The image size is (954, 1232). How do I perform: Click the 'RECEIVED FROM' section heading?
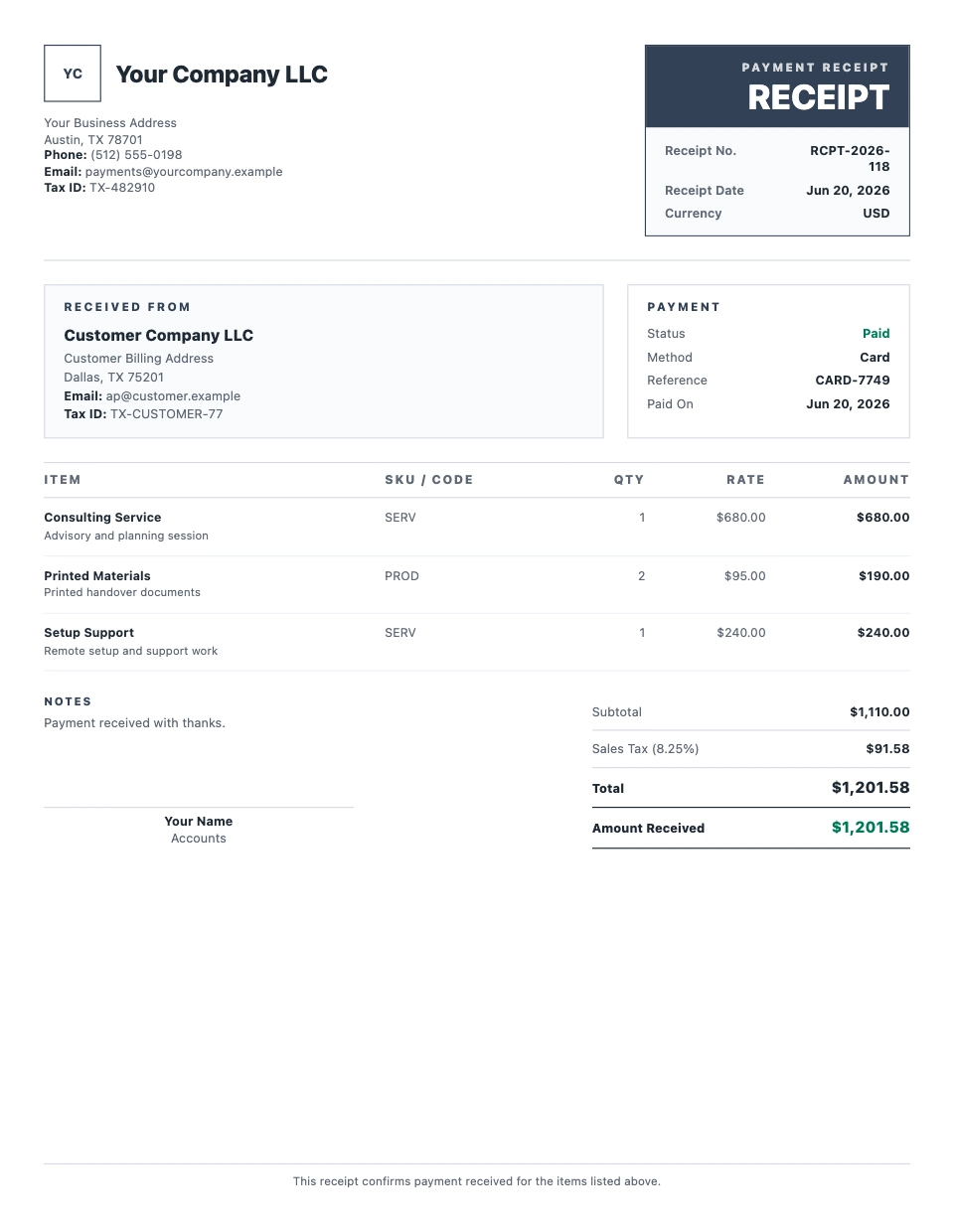tap(127, 307)
